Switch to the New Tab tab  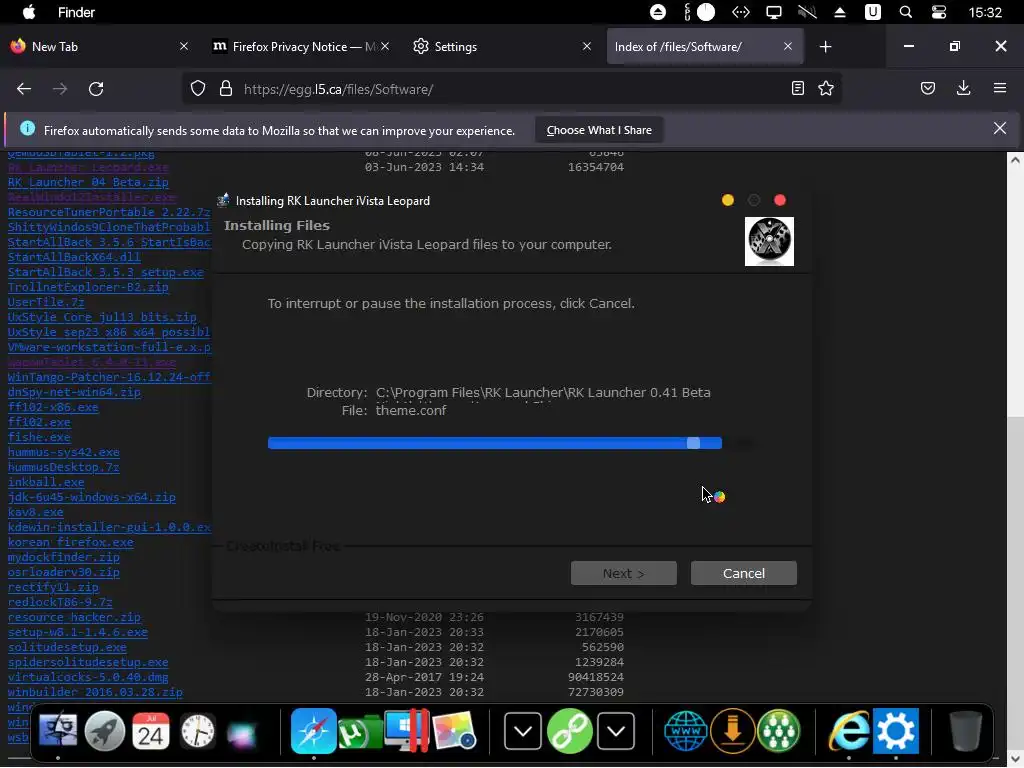coord(98,46)
